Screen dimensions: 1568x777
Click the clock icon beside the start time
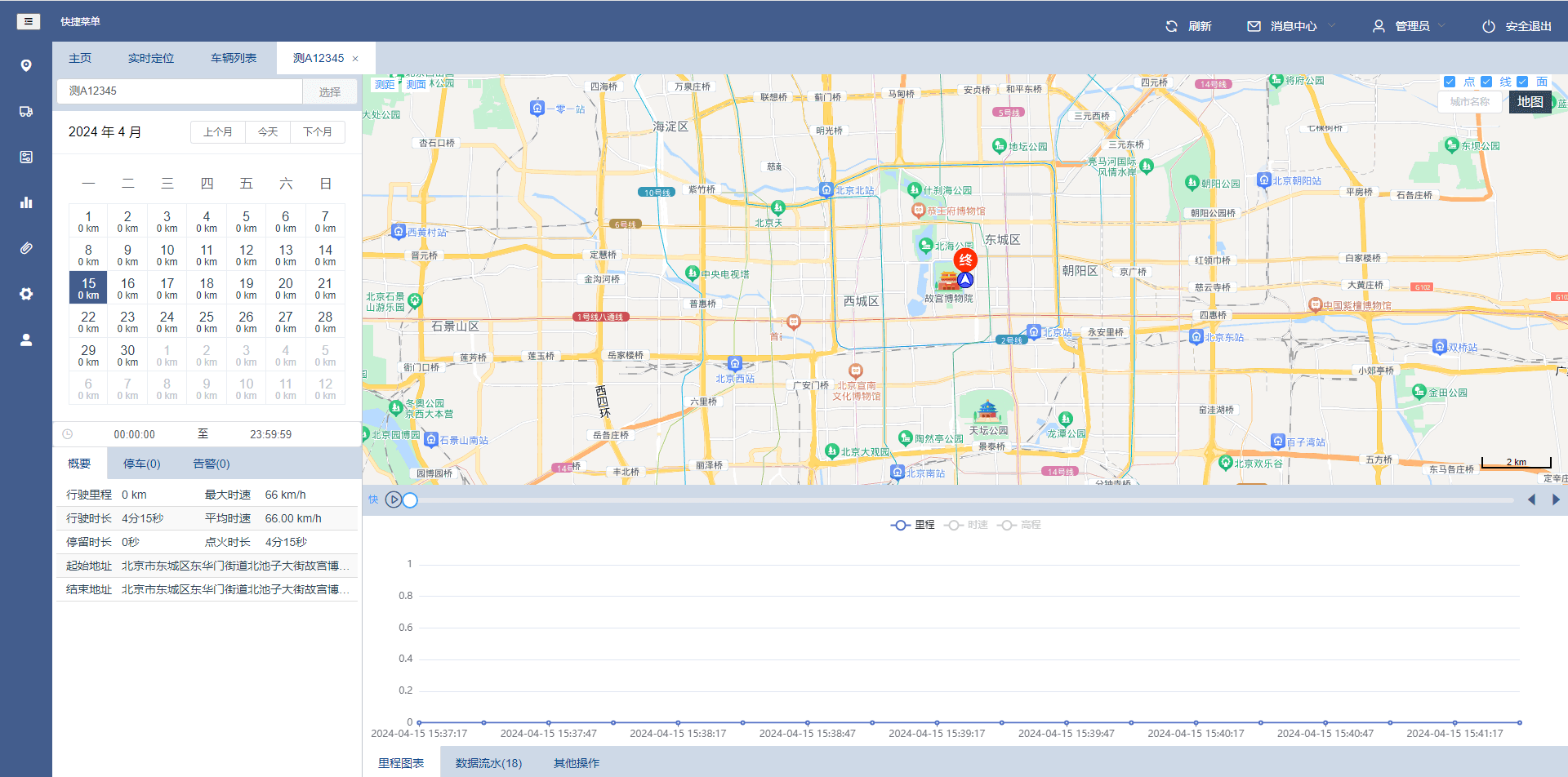[68, 434]
